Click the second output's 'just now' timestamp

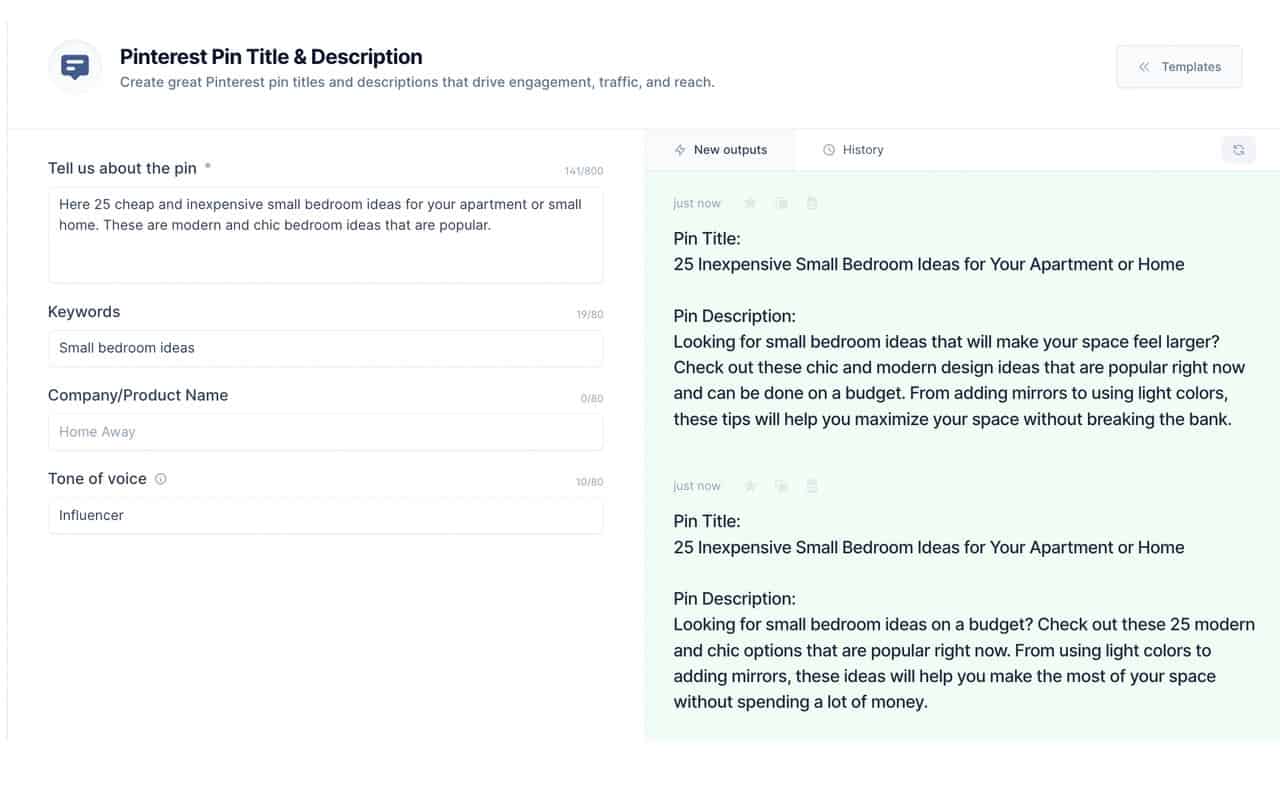697,486
